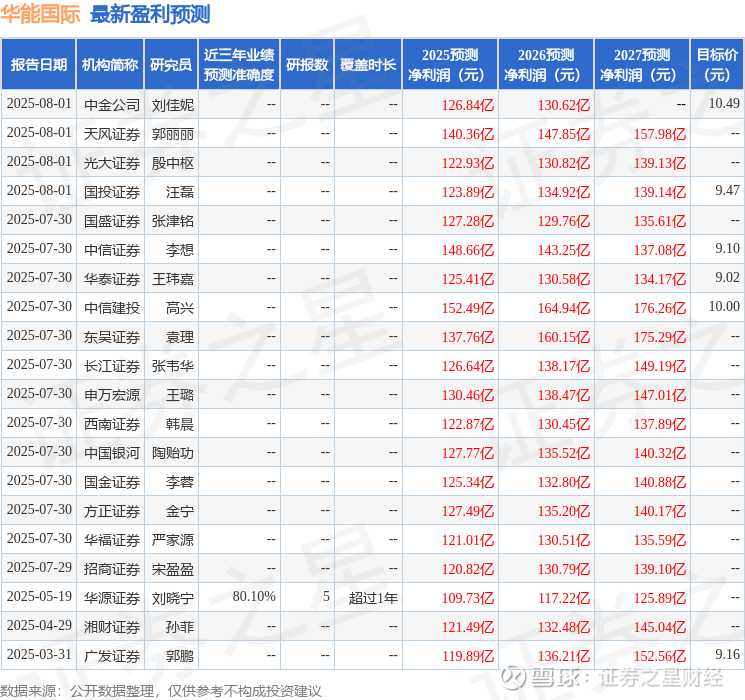This screenshot has height=700, width=745.
Task: Select institution 国投证券
Action: tap(112, 192)
